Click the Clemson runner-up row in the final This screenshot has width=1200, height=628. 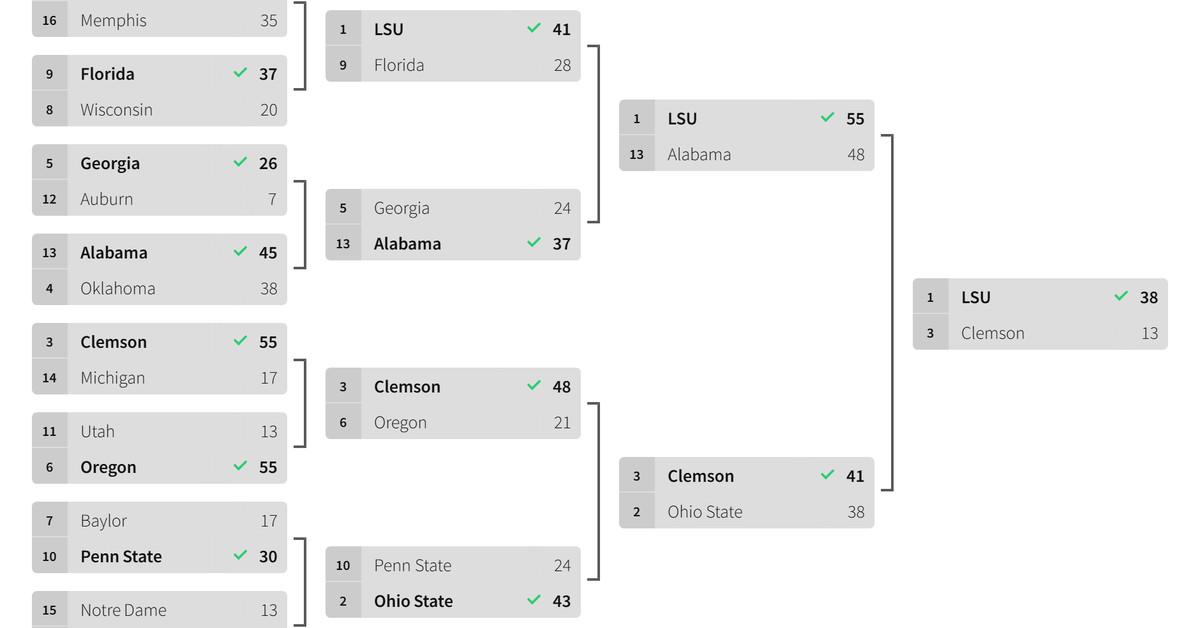tap(1040, 333)
